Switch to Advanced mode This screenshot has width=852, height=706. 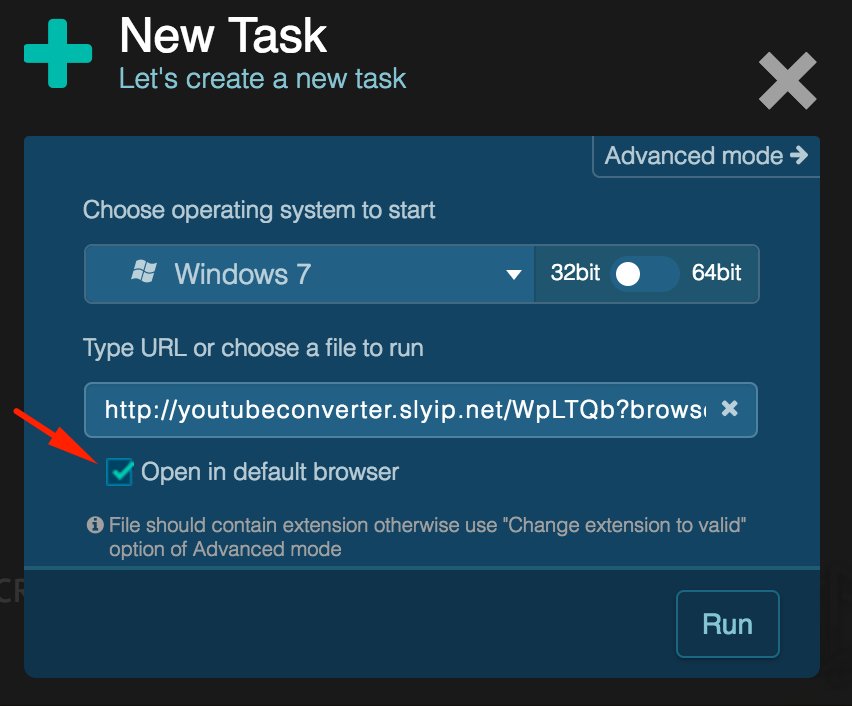point(706,157)
